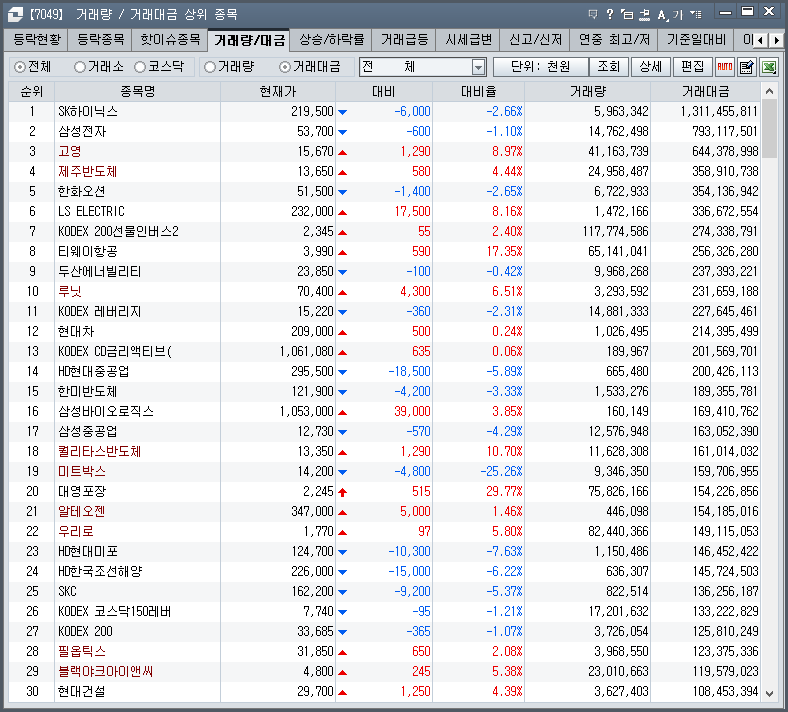Click the down arrow icon in the 삼성전자 row
Screen dimensions: 788x712
343,132
